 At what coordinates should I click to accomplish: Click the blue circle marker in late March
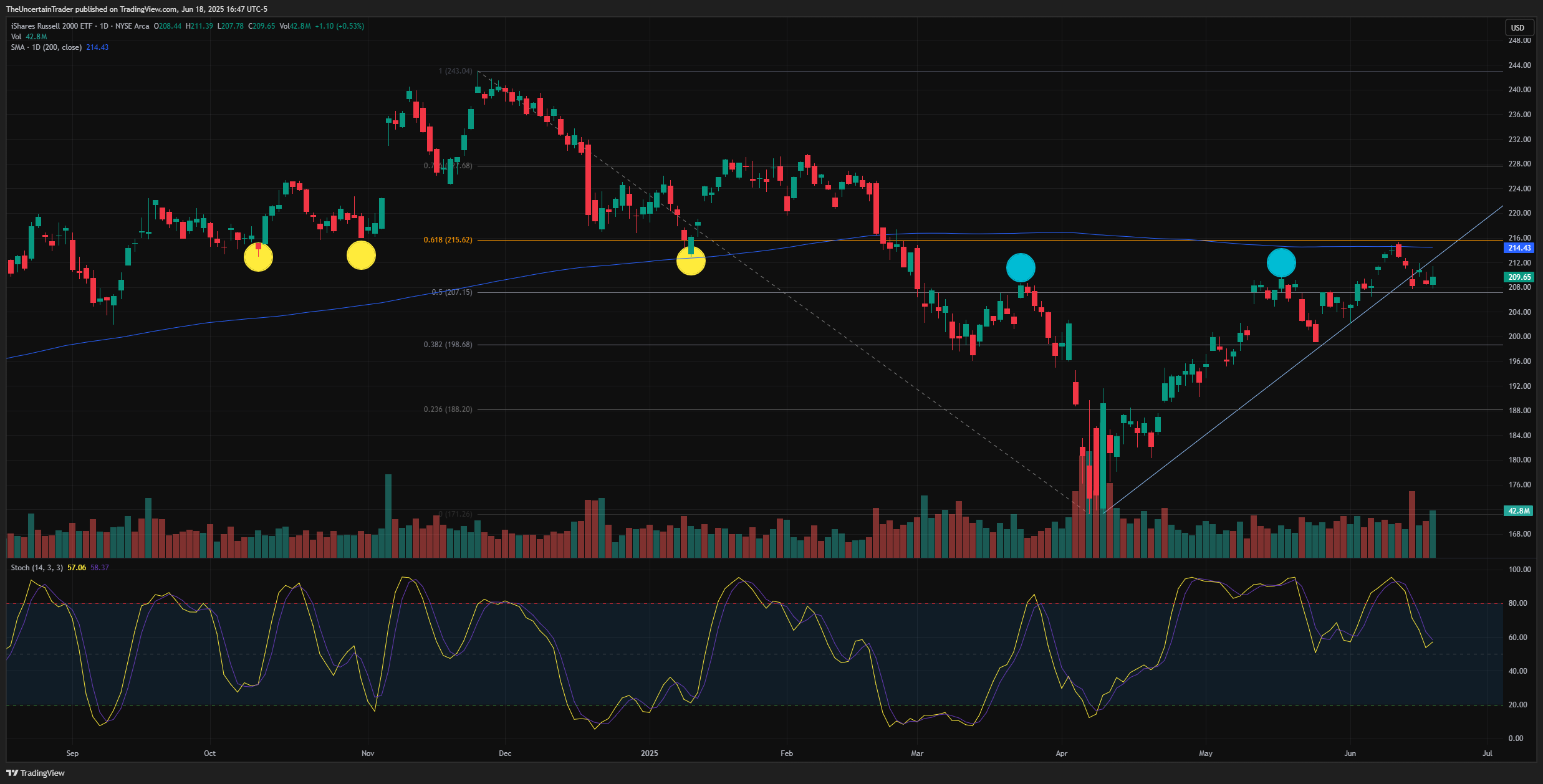(1021, 268)
